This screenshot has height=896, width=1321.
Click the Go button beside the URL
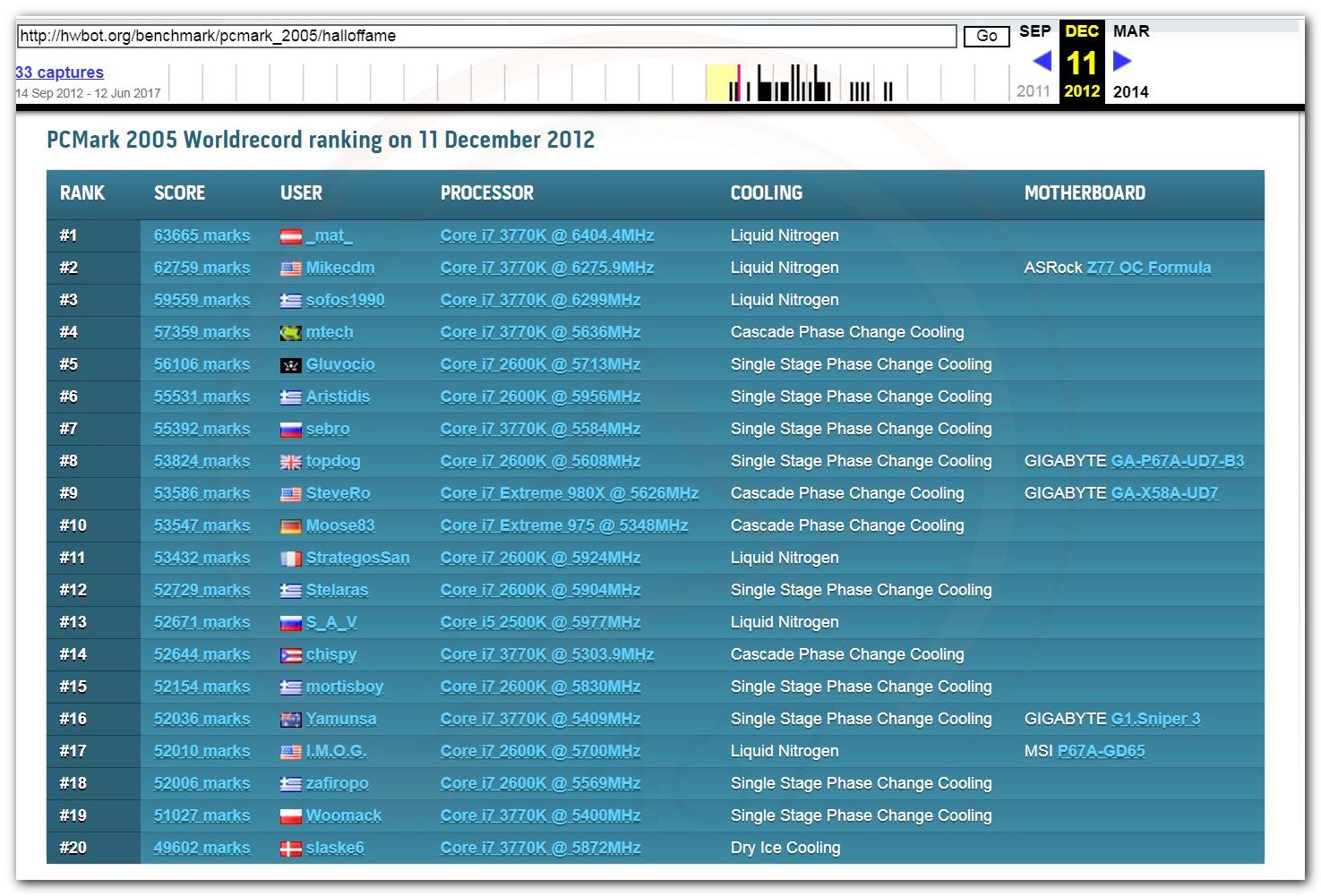pyautogui.click(x=986, y=36)
